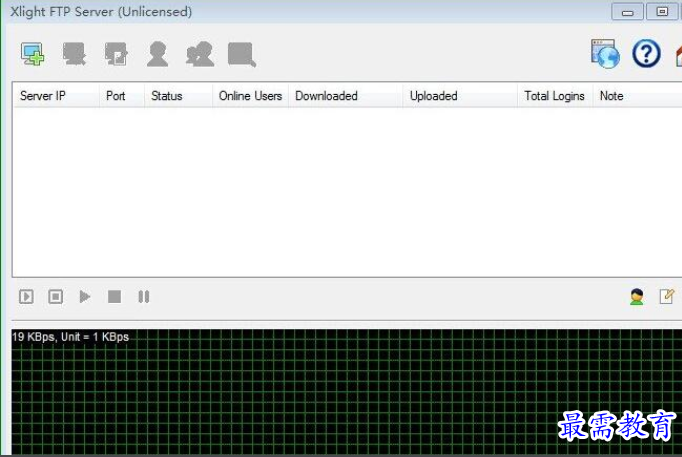Image resolution: width=682 pixels, height=457 pixels.
Task: Sort by the Online Users column header
Action: coord(251,96)
